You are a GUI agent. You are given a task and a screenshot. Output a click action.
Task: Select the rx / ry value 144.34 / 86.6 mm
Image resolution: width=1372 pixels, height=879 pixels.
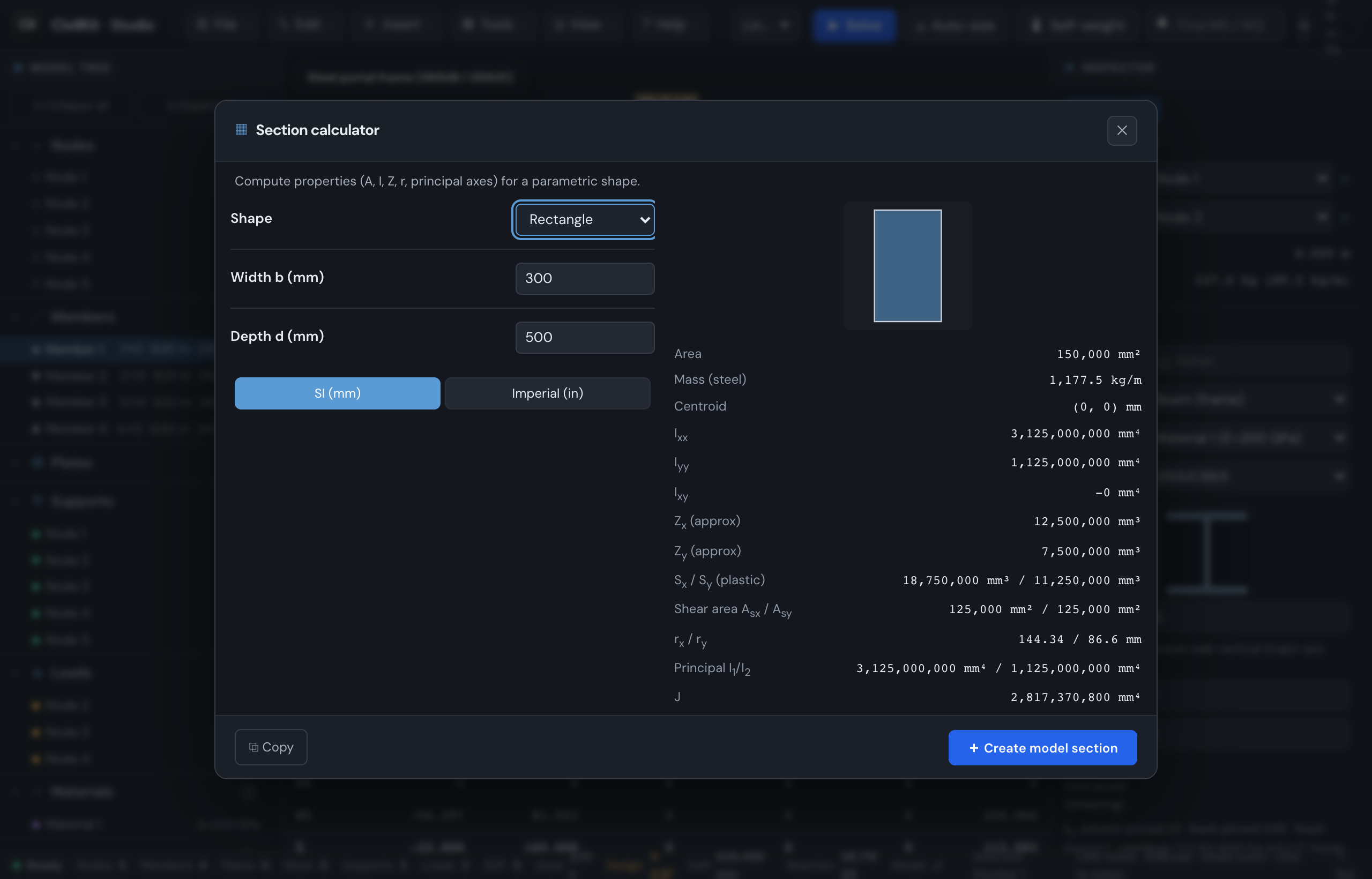pyautogui.click(x=1079, y=640)
